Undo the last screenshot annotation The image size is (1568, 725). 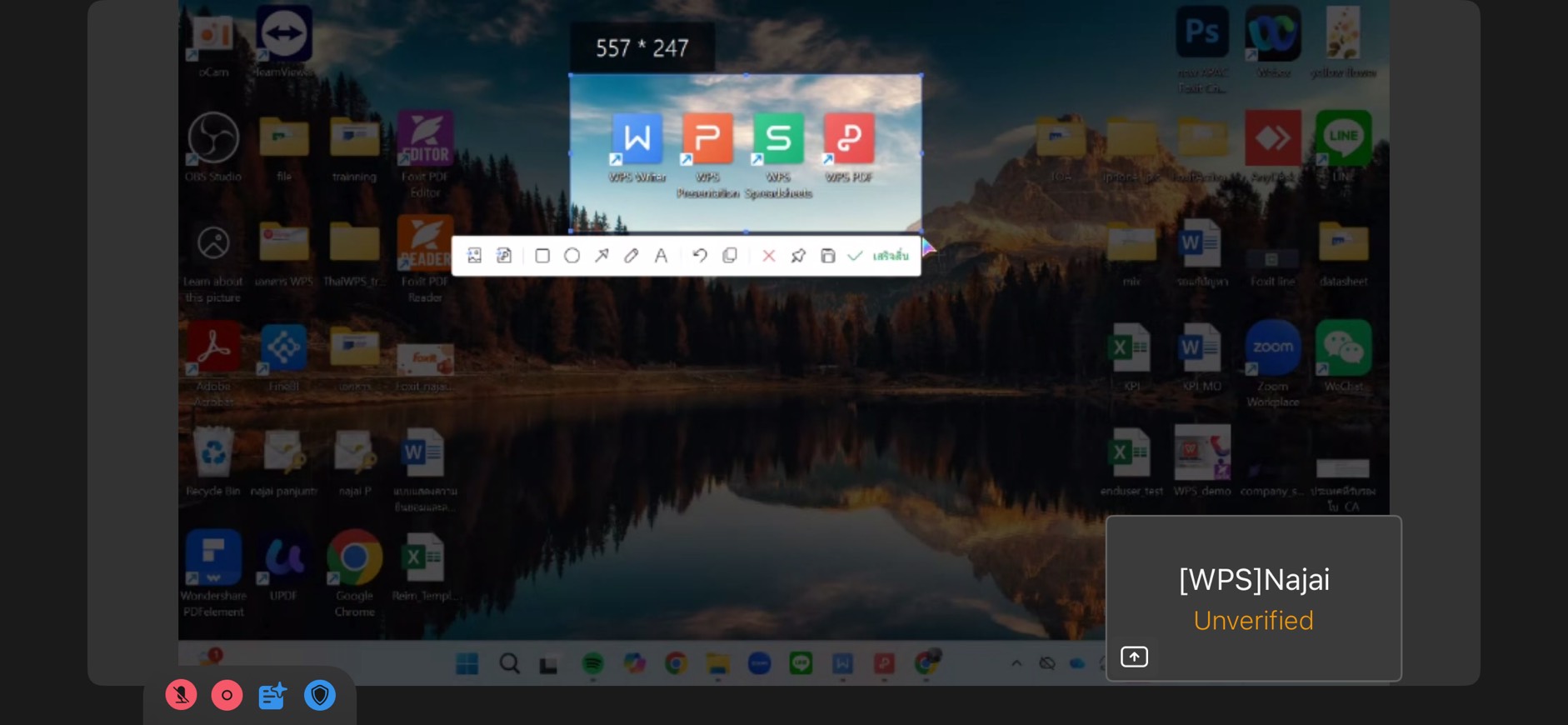(x=700, y=256)
